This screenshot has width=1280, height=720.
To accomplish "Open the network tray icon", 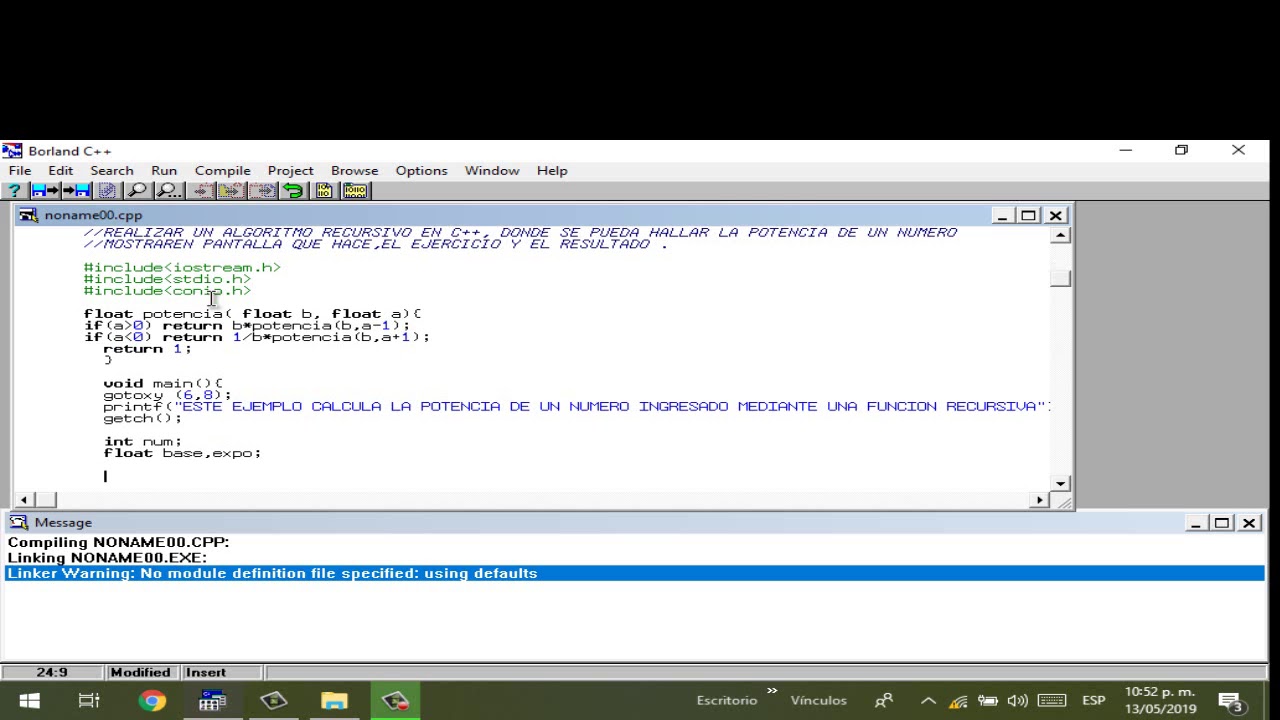I will 958,701.
